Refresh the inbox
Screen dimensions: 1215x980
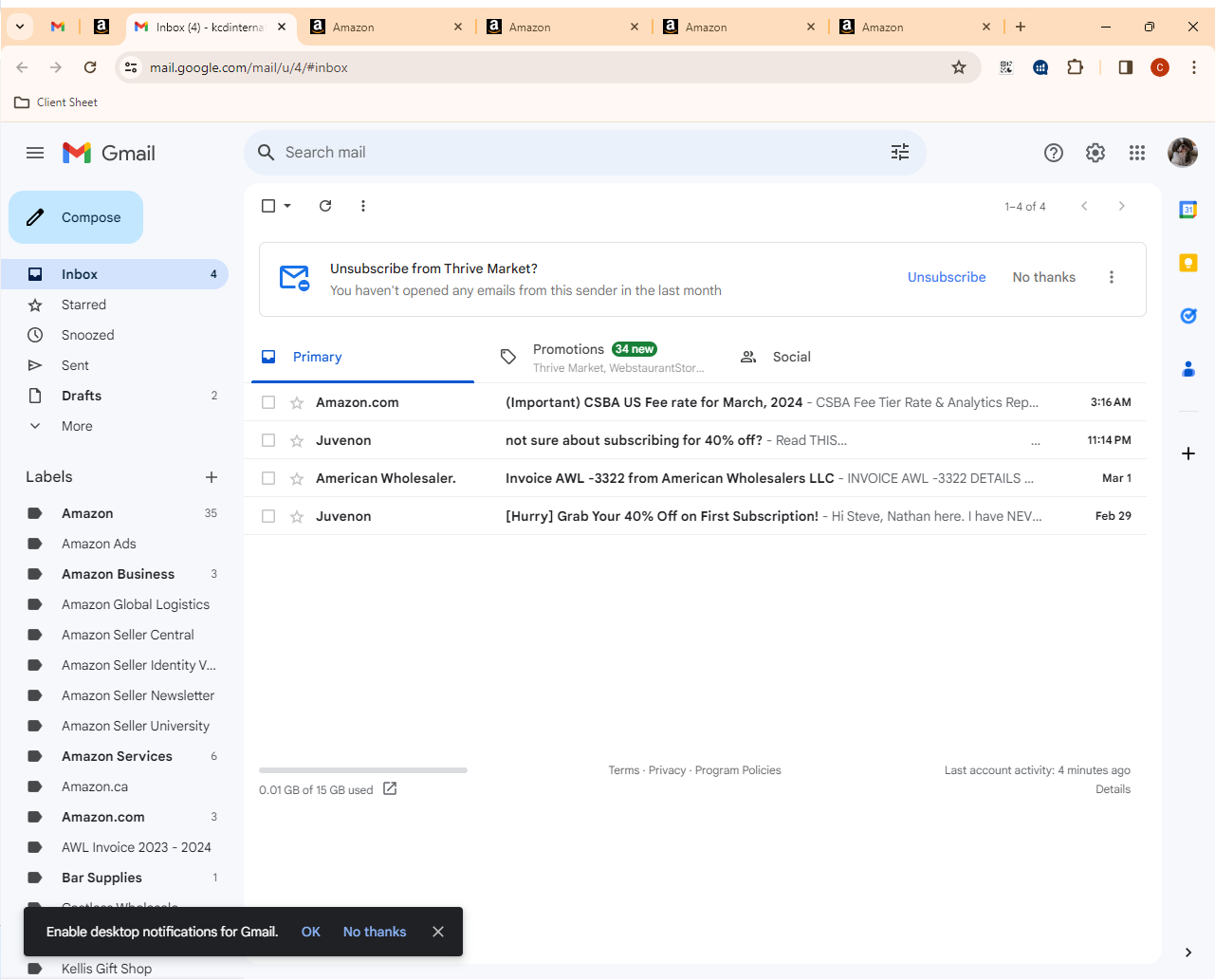(x=325, y=206)
